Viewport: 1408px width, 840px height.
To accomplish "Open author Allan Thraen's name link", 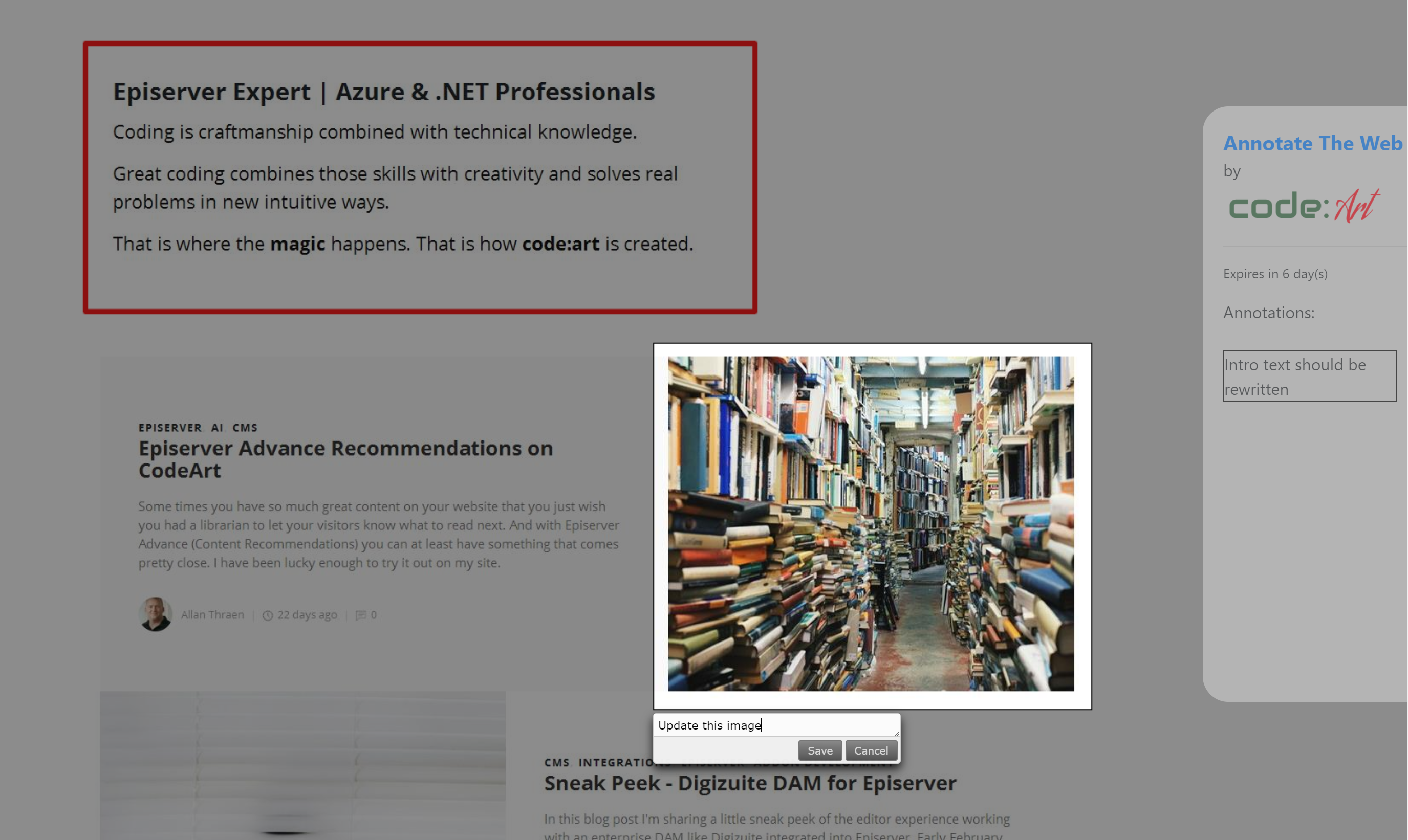I will coord(212,615).
